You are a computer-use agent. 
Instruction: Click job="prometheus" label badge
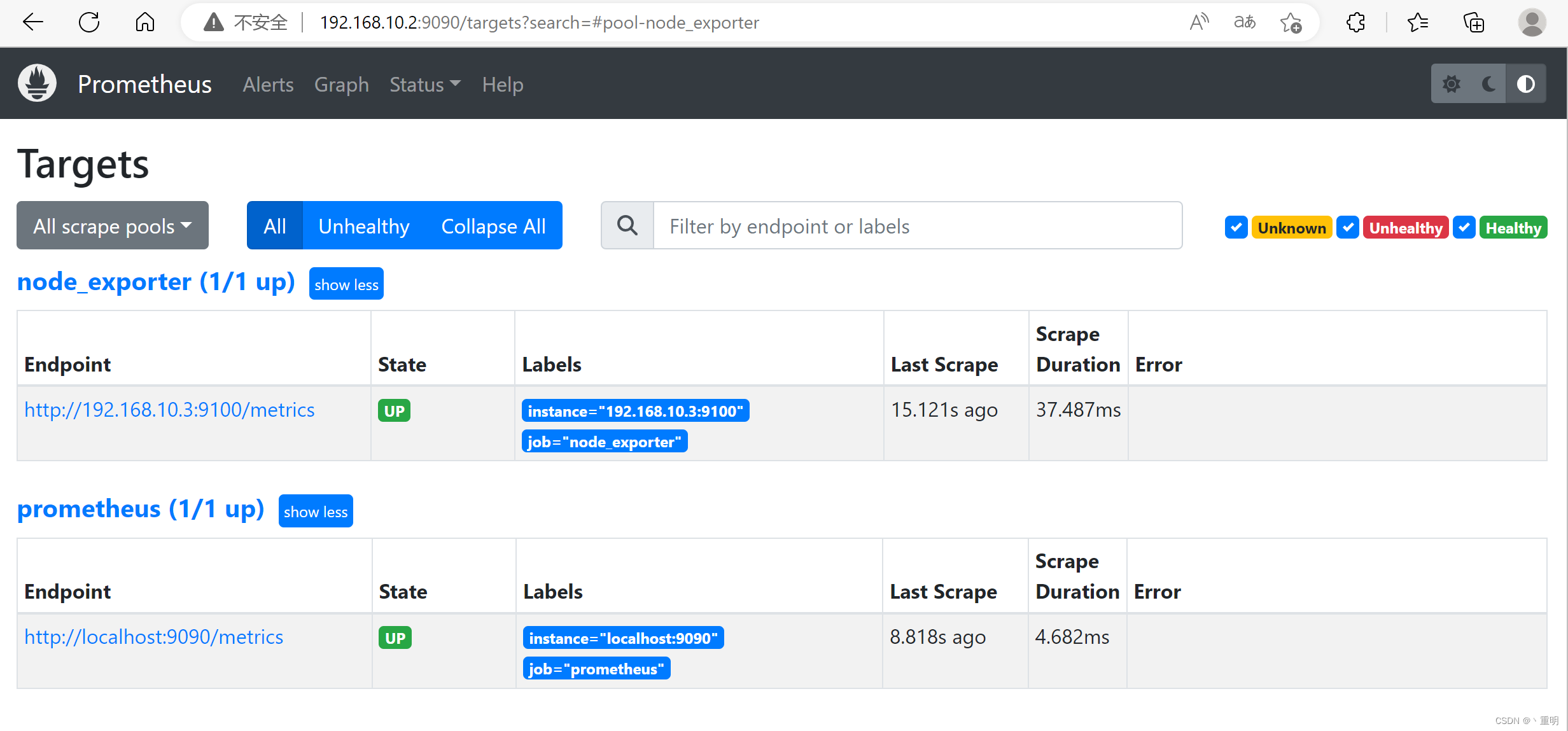[x=596, y=669]
